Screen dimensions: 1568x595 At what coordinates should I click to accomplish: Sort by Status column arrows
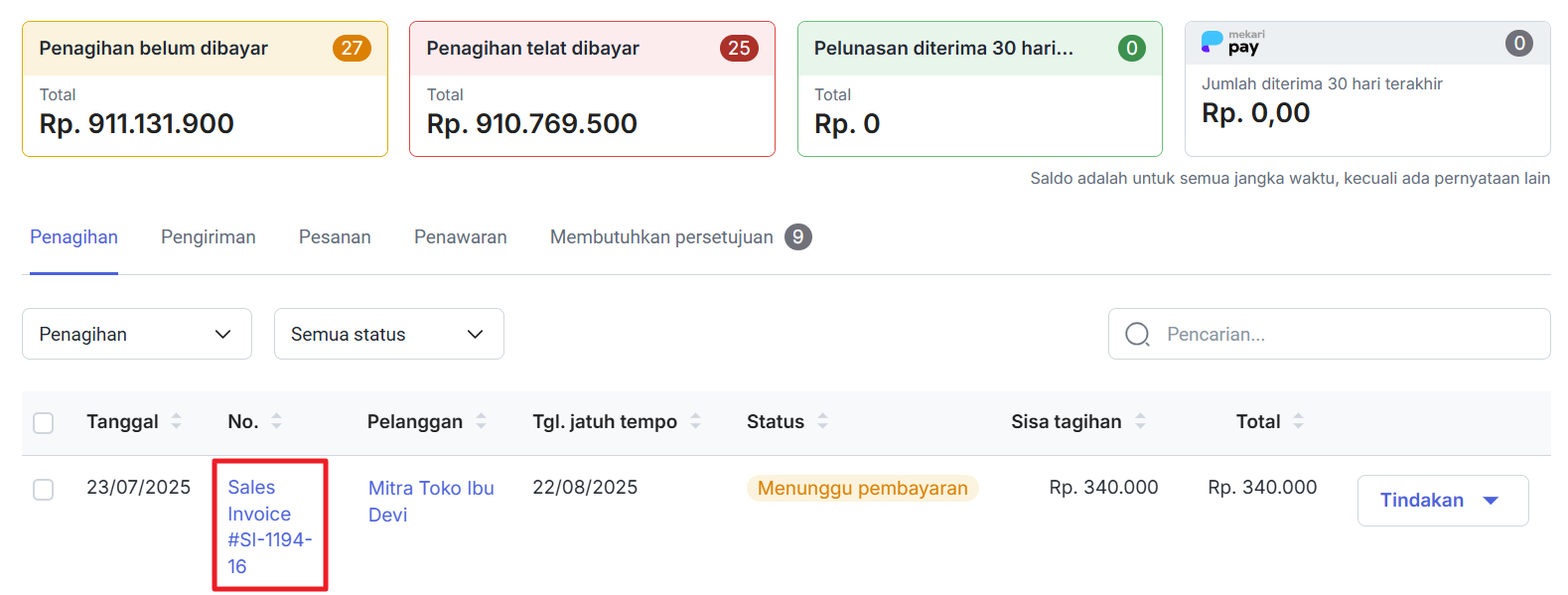pos(822,421)
